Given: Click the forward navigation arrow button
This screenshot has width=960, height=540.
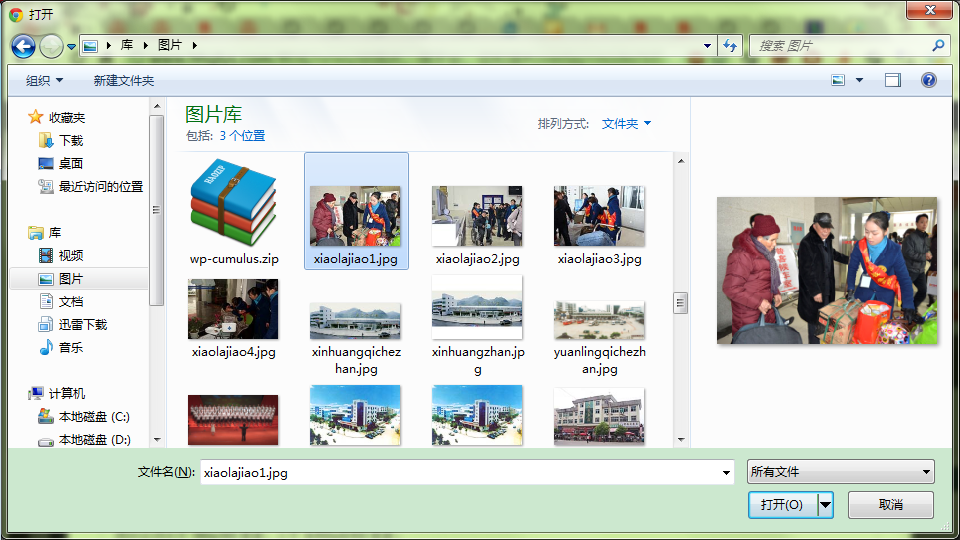Looking at the screenshot, I should [x=51, y=46].
